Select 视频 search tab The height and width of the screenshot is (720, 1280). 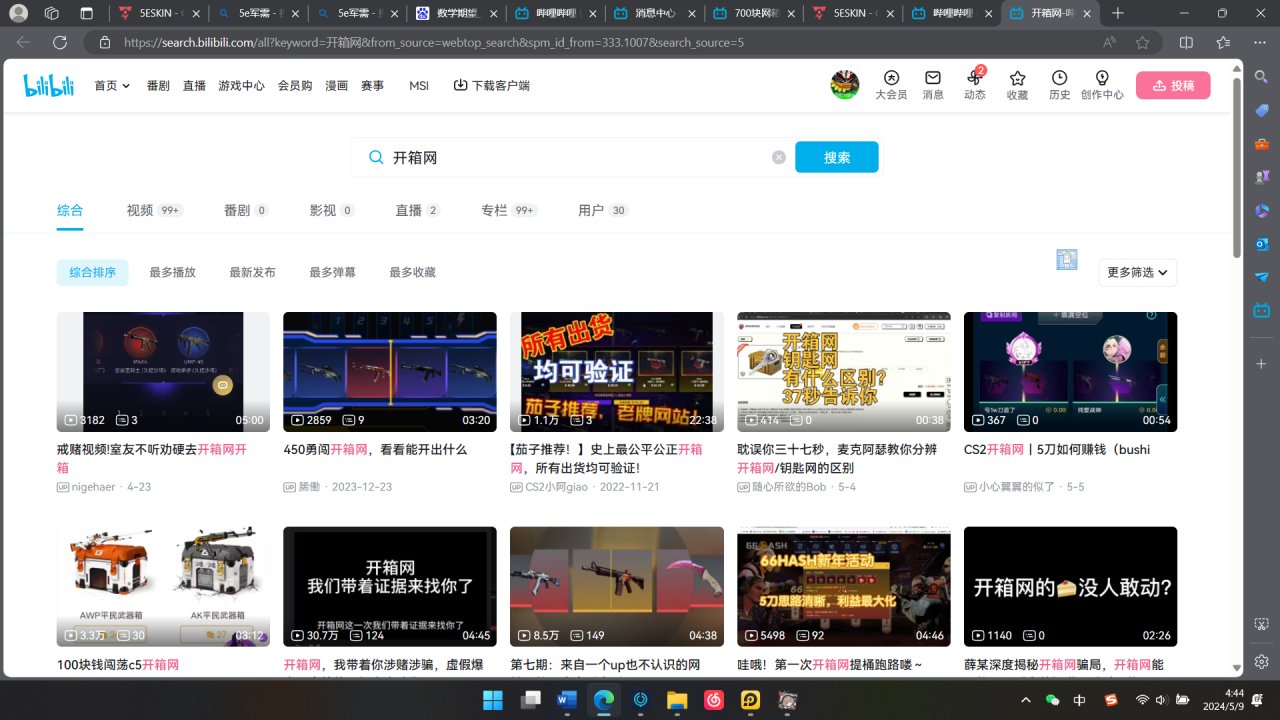tap(154, 210)
